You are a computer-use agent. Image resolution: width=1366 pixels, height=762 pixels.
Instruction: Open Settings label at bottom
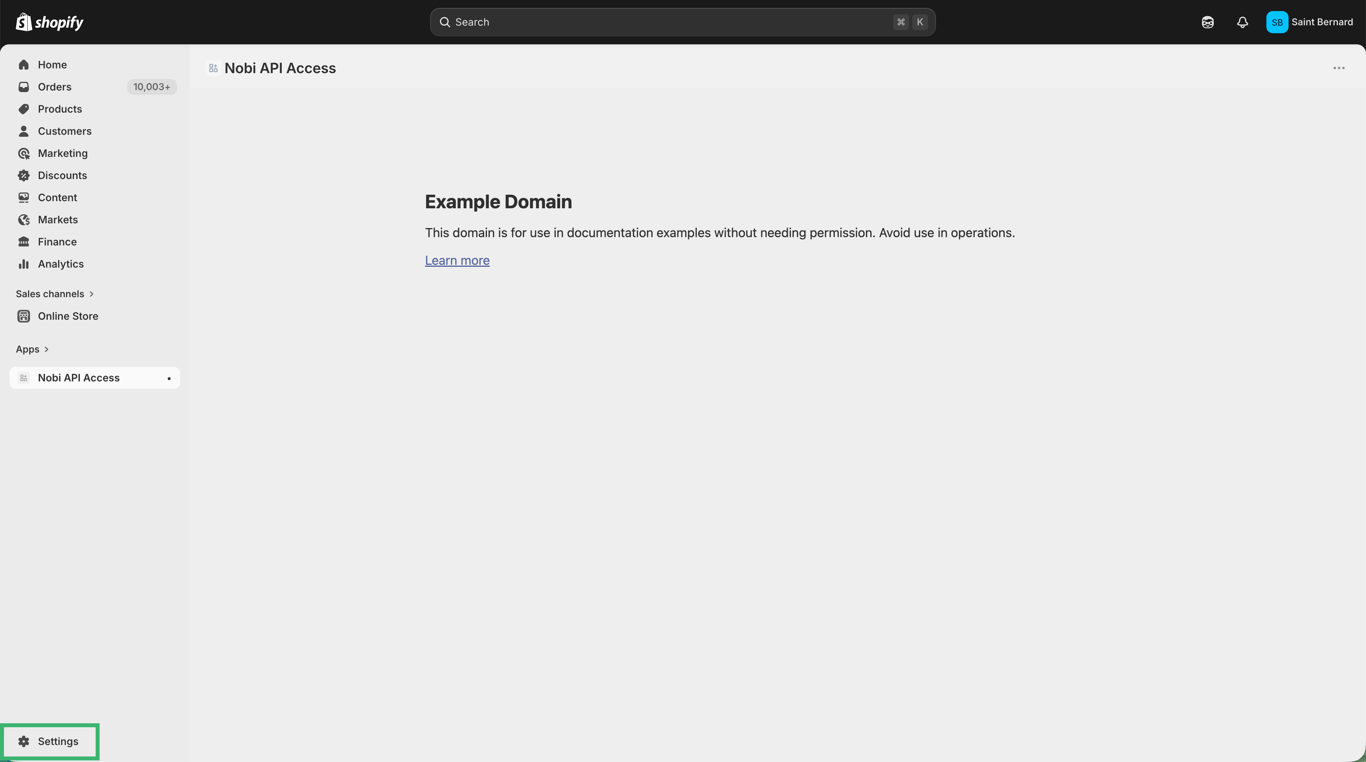tap(58, 742)
